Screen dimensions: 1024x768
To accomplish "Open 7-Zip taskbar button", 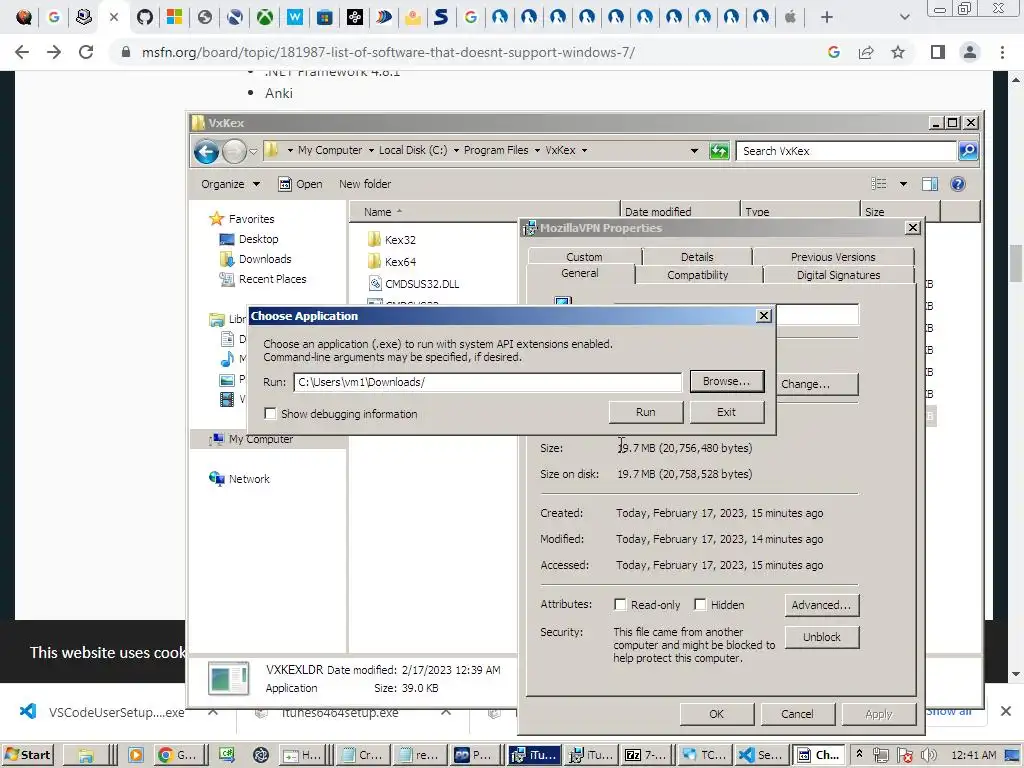I will coord(645,755).
